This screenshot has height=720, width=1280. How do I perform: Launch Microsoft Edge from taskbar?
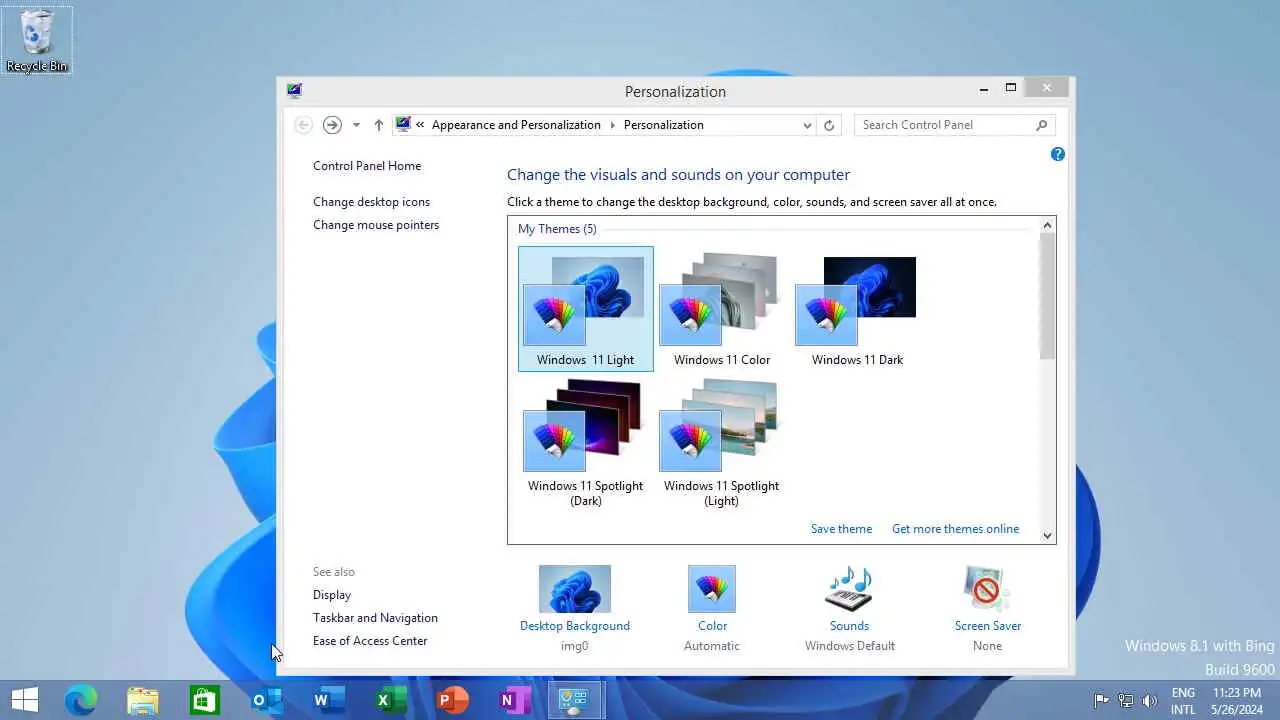point(81,700)
